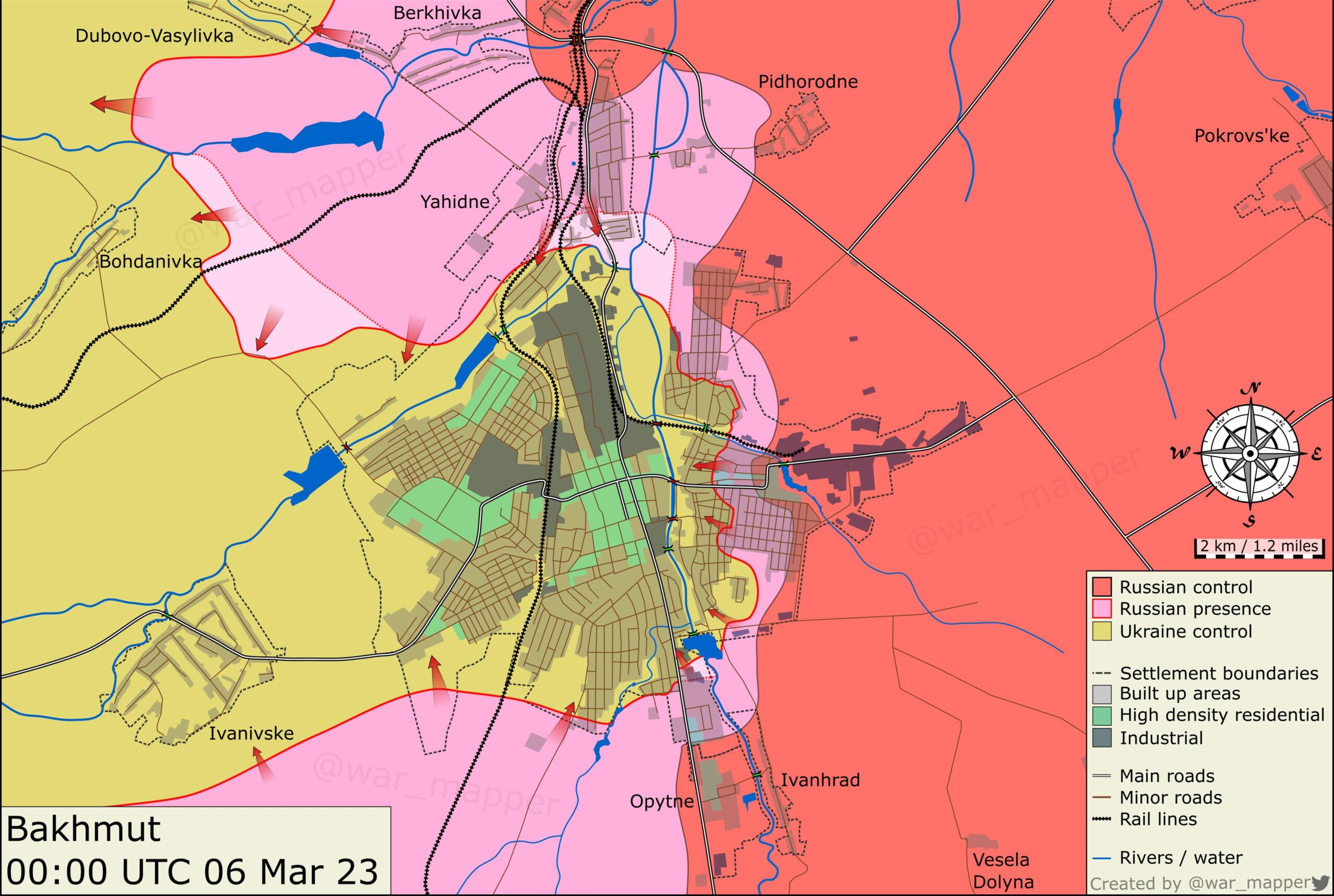Click the Built up areas legend swatch
This screenshot has width=1334, height=896.
(1102, 694)
